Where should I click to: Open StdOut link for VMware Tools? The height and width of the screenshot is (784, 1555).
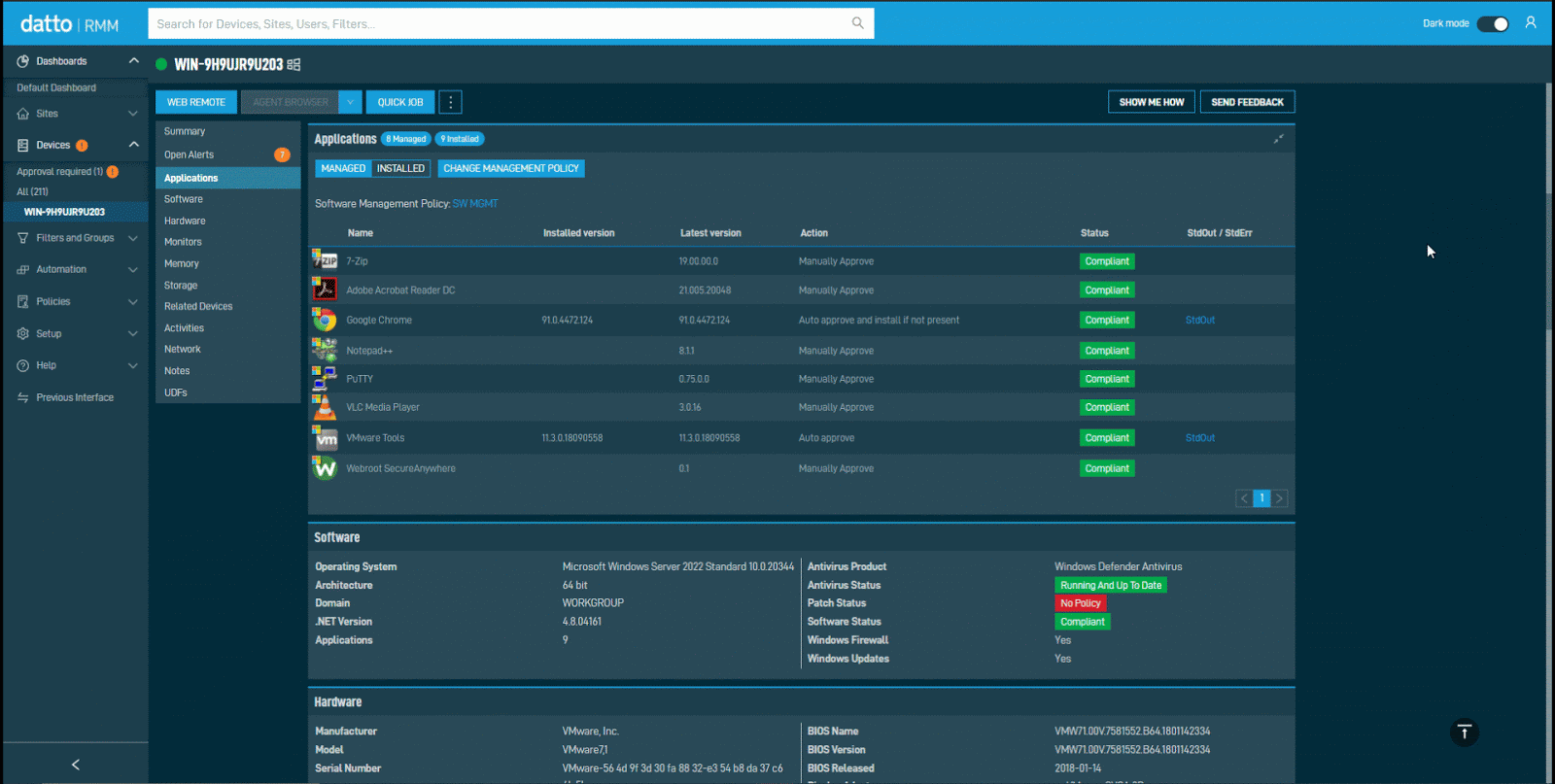(x=1200, y=438)
